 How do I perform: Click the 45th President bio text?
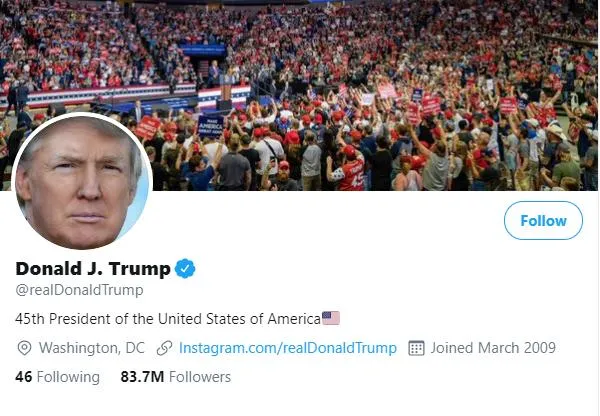pos(168,319)
